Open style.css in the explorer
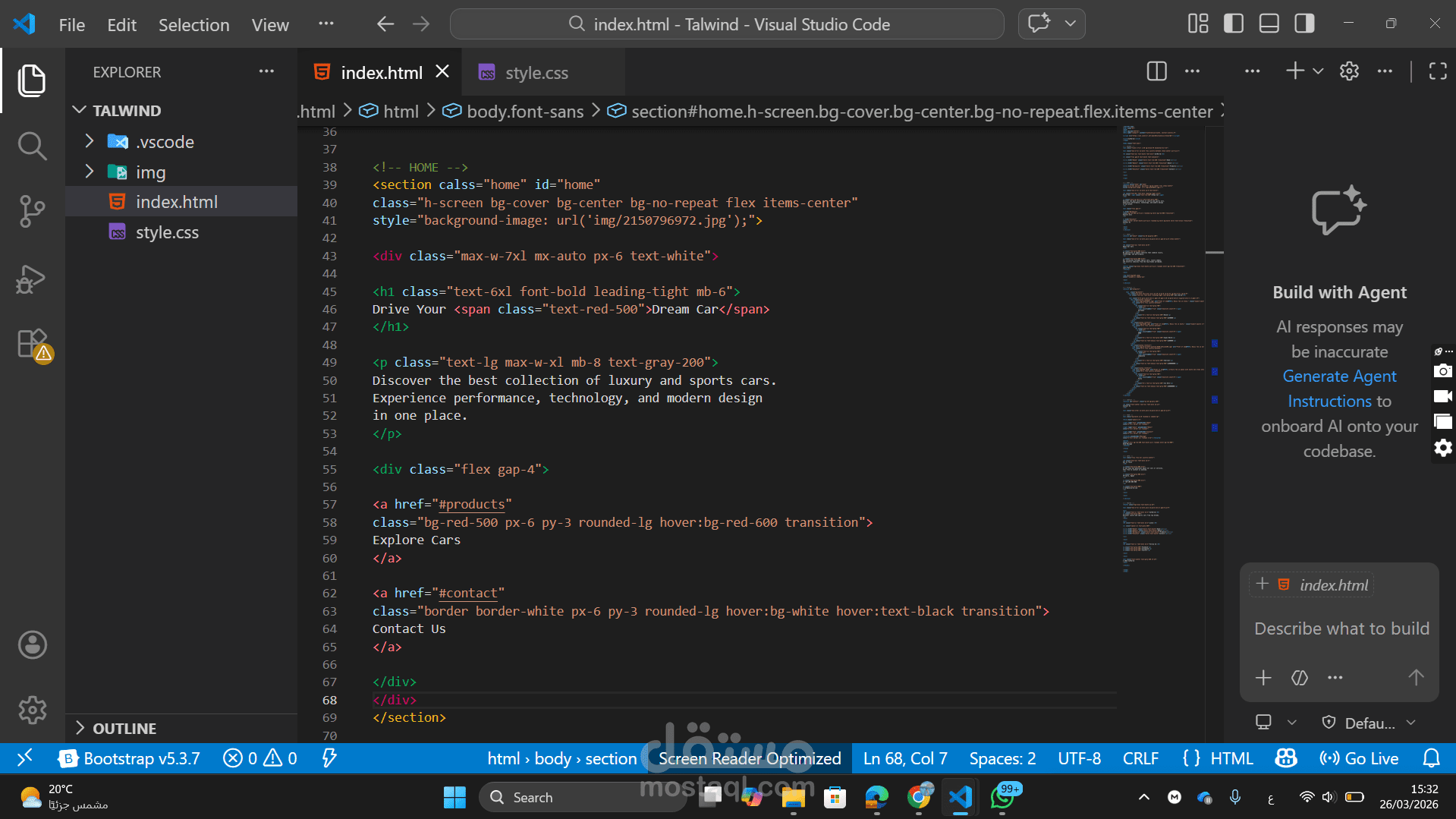Image resolution: width=1456 pixels, height=819 pixels. pyautogui.click(x=181, y=232)
